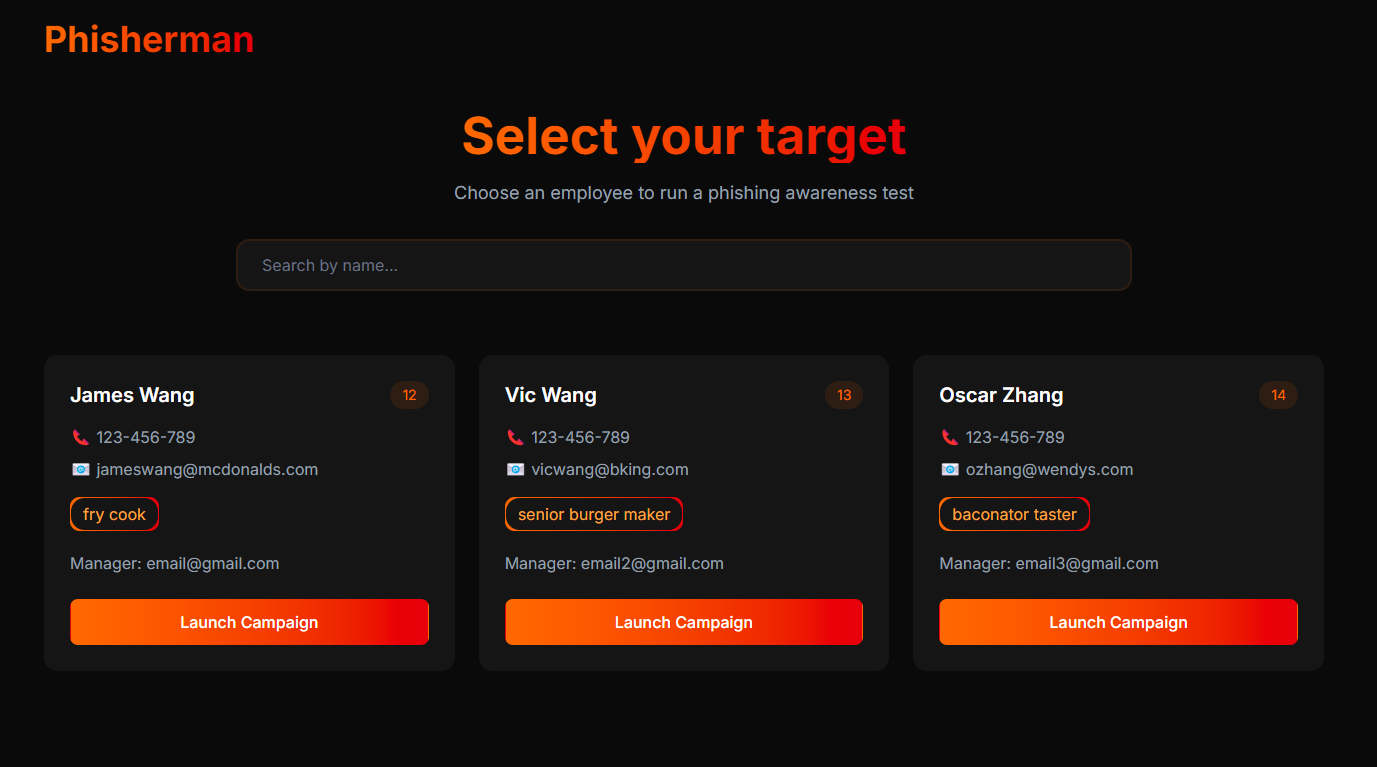Select the ID badge 14 on Oscar Zhang
The height and width of the screenshot is (767, 1377).
click(1278, 395)
